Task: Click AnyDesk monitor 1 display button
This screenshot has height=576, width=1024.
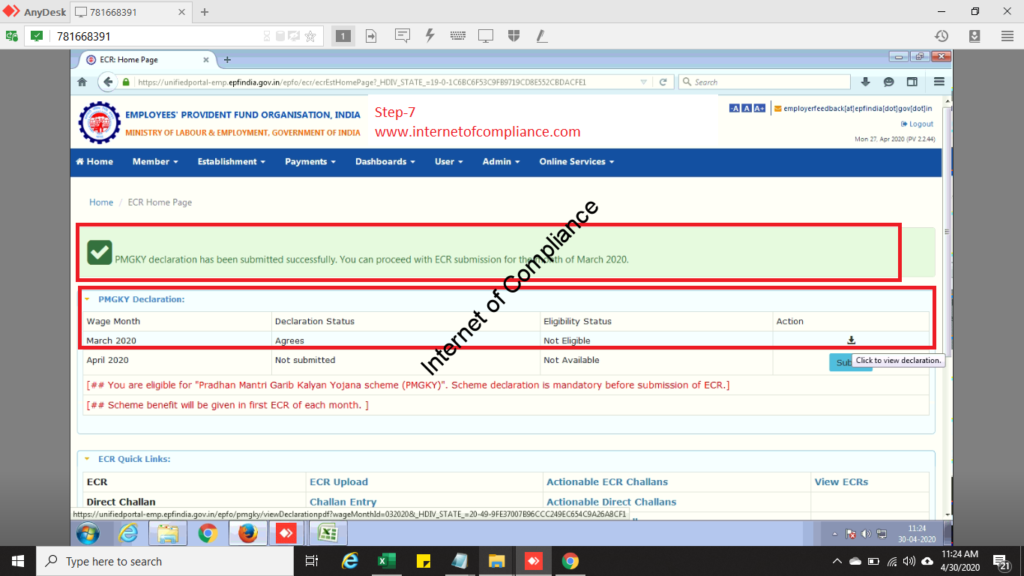Action: (343, 36)
